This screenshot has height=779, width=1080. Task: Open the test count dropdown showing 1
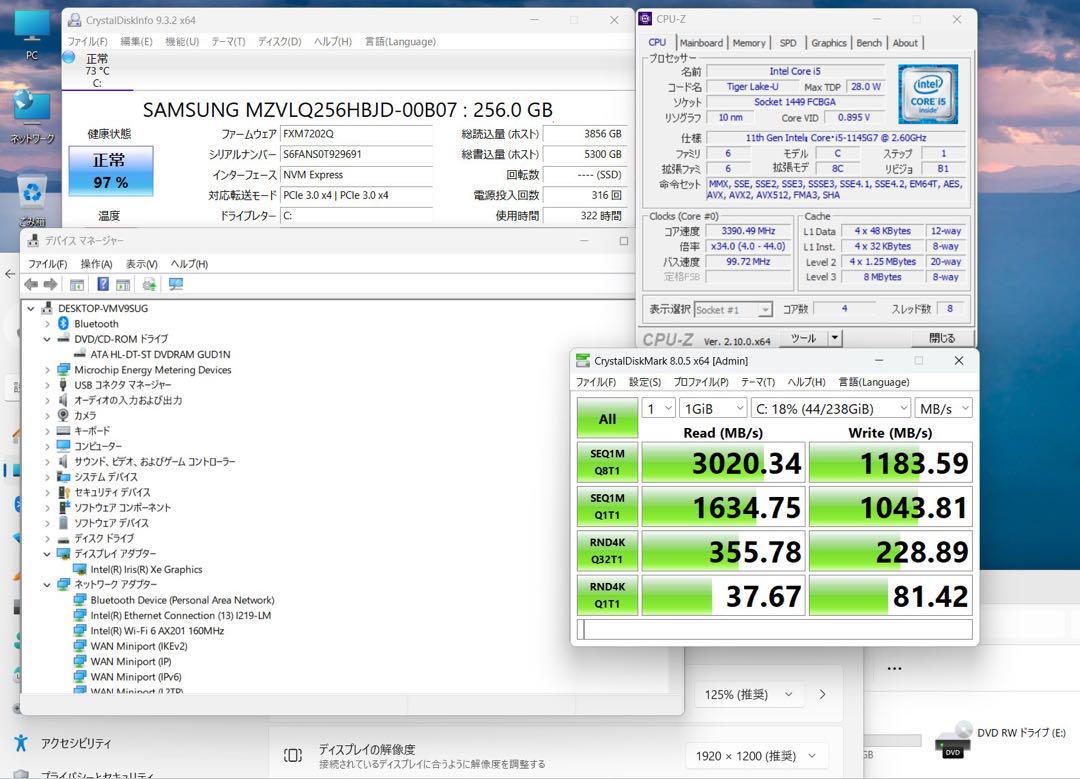(658, 408)
